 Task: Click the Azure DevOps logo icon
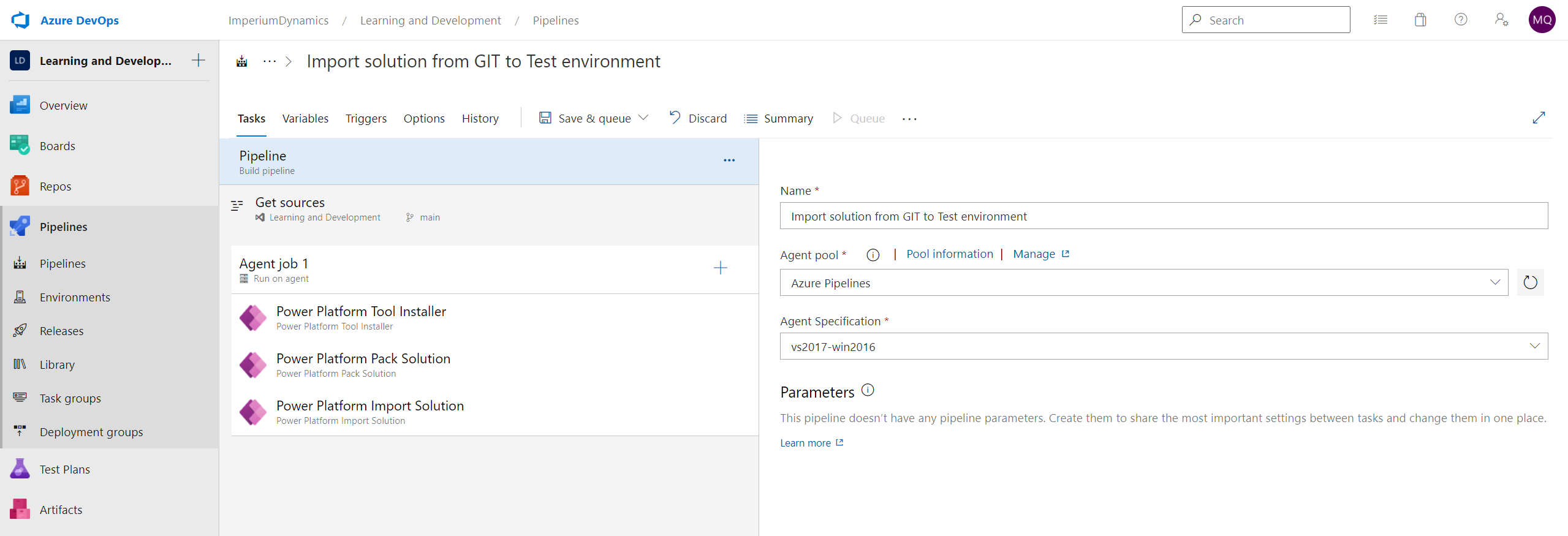(20, 20)
